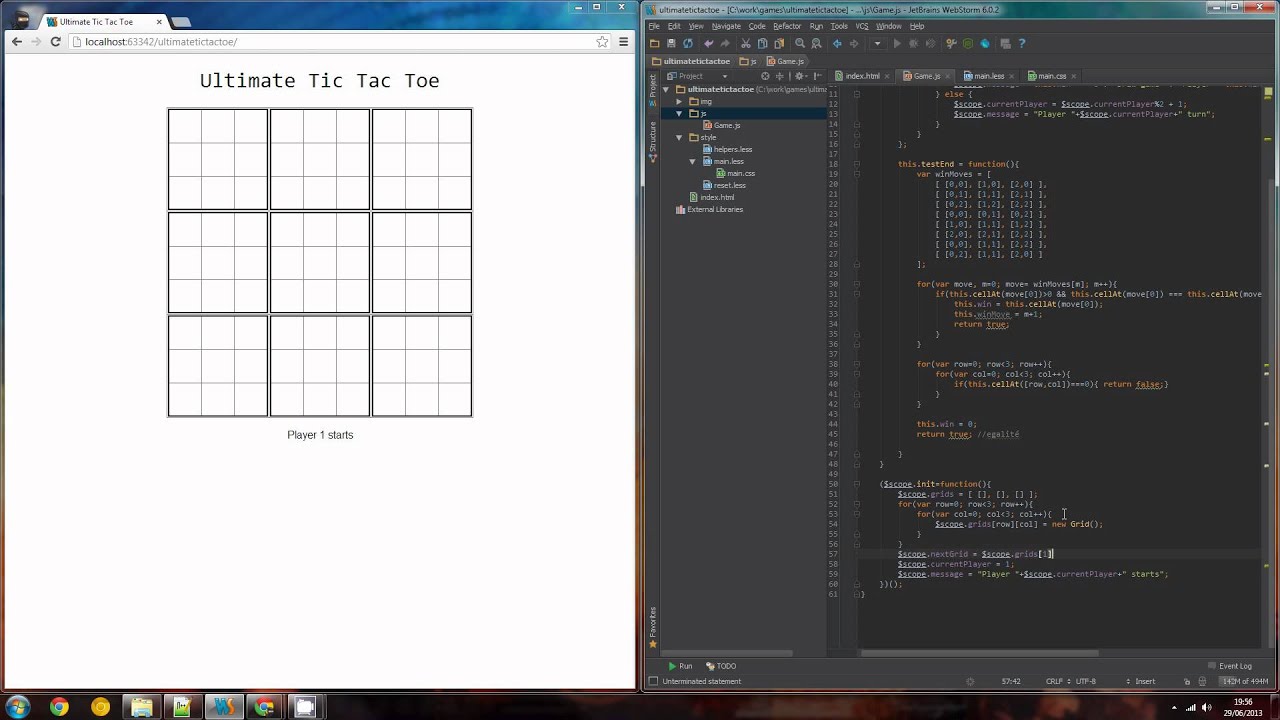This screenshot has height=720, width=1280.
Task: Click navigate Back arrow in WebStorm toolbar
Action: coord(837,43)
